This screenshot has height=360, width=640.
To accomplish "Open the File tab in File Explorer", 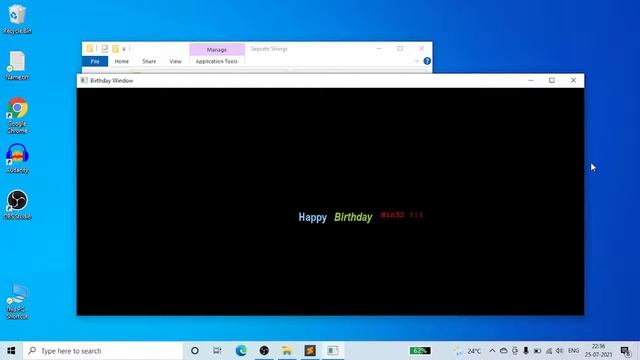I will [x=95, y=61].
